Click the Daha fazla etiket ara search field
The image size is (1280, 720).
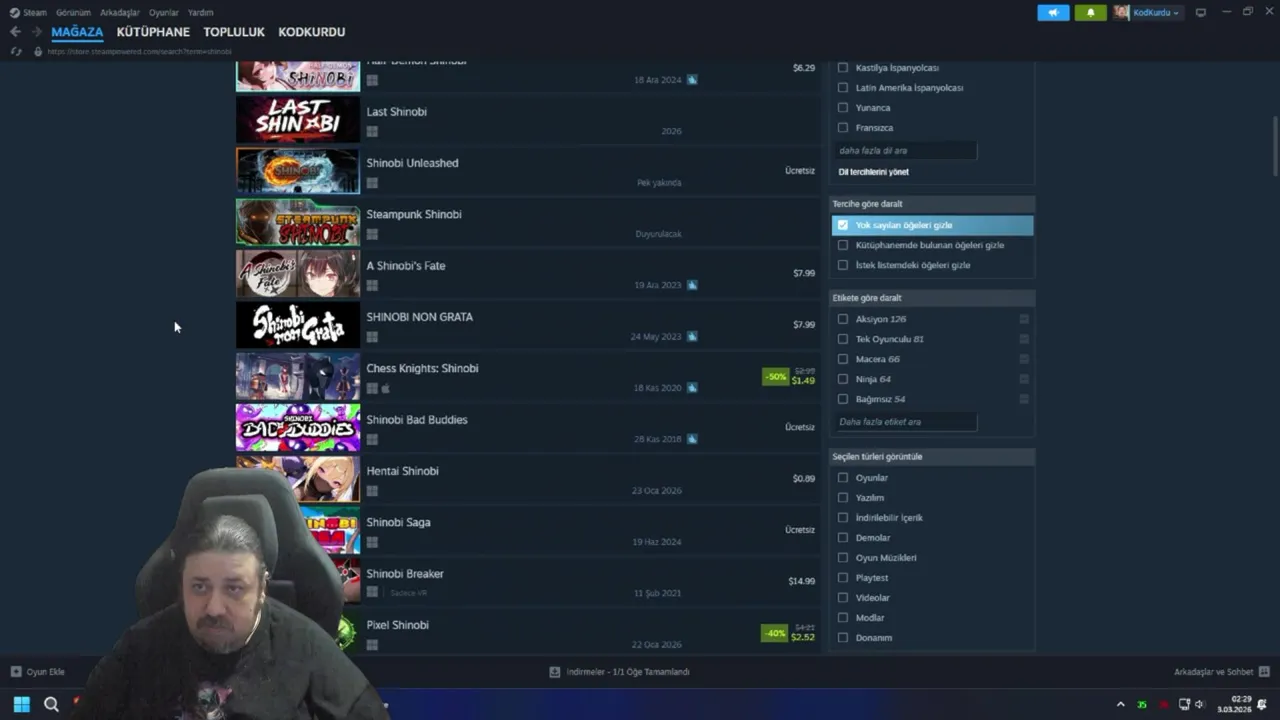(906, 422)
